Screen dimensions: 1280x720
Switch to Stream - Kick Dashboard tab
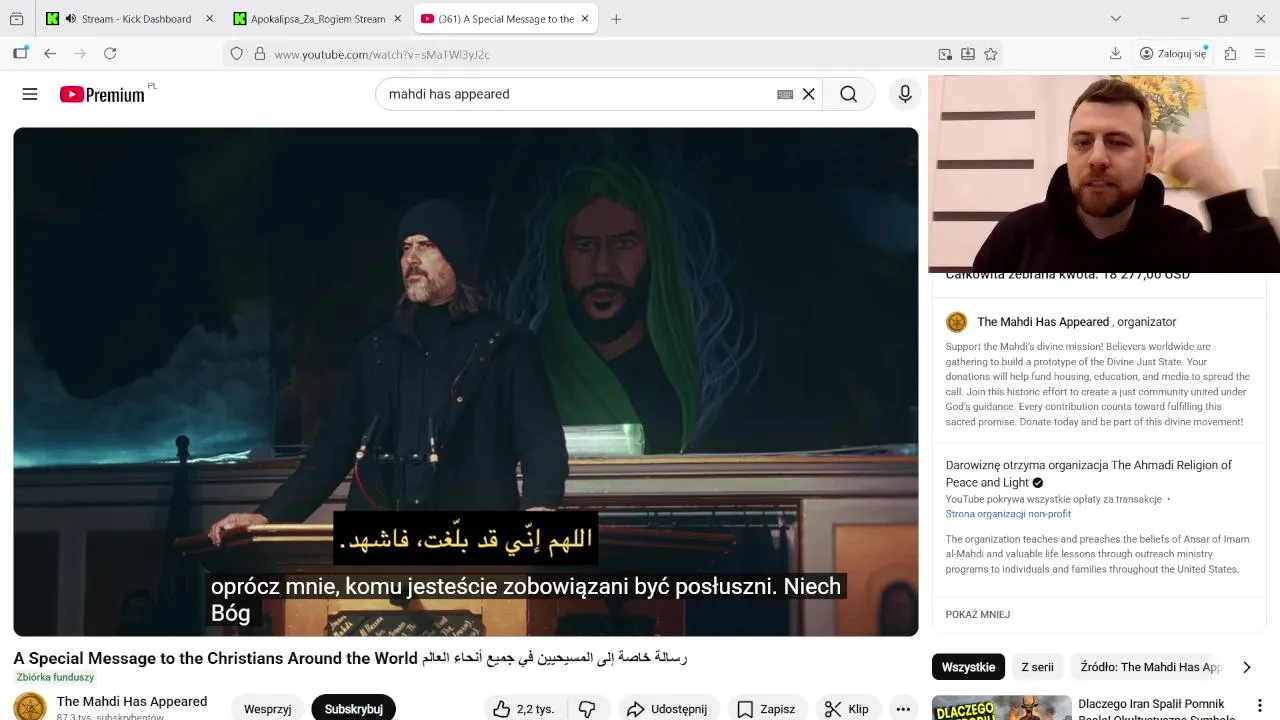pos(129,19)
